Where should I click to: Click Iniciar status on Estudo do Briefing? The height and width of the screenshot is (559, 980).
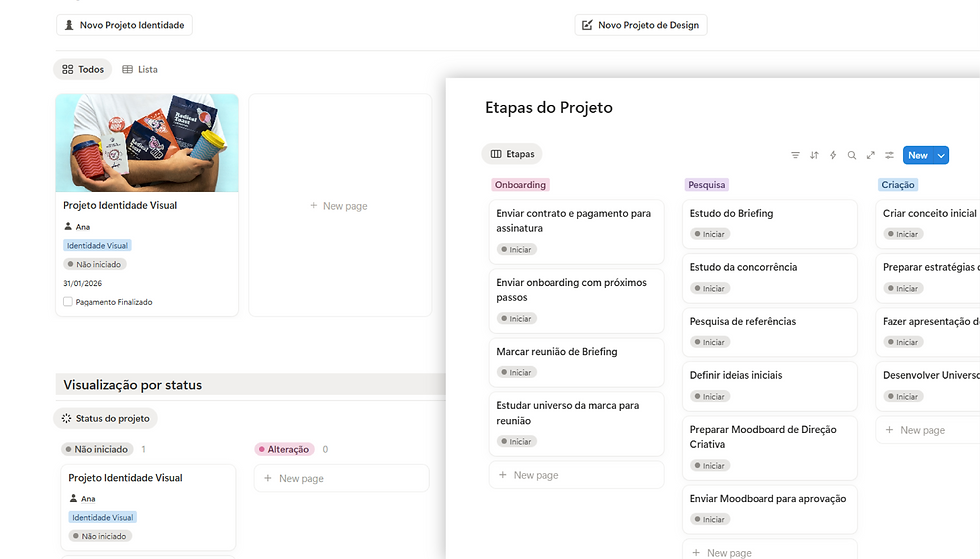[x=709, y=234]
